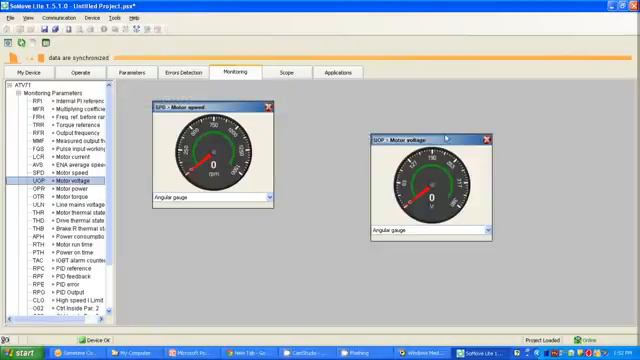640x360 pixels.
Task: Click the Save As icon beside Save
Action: point(55,29)
